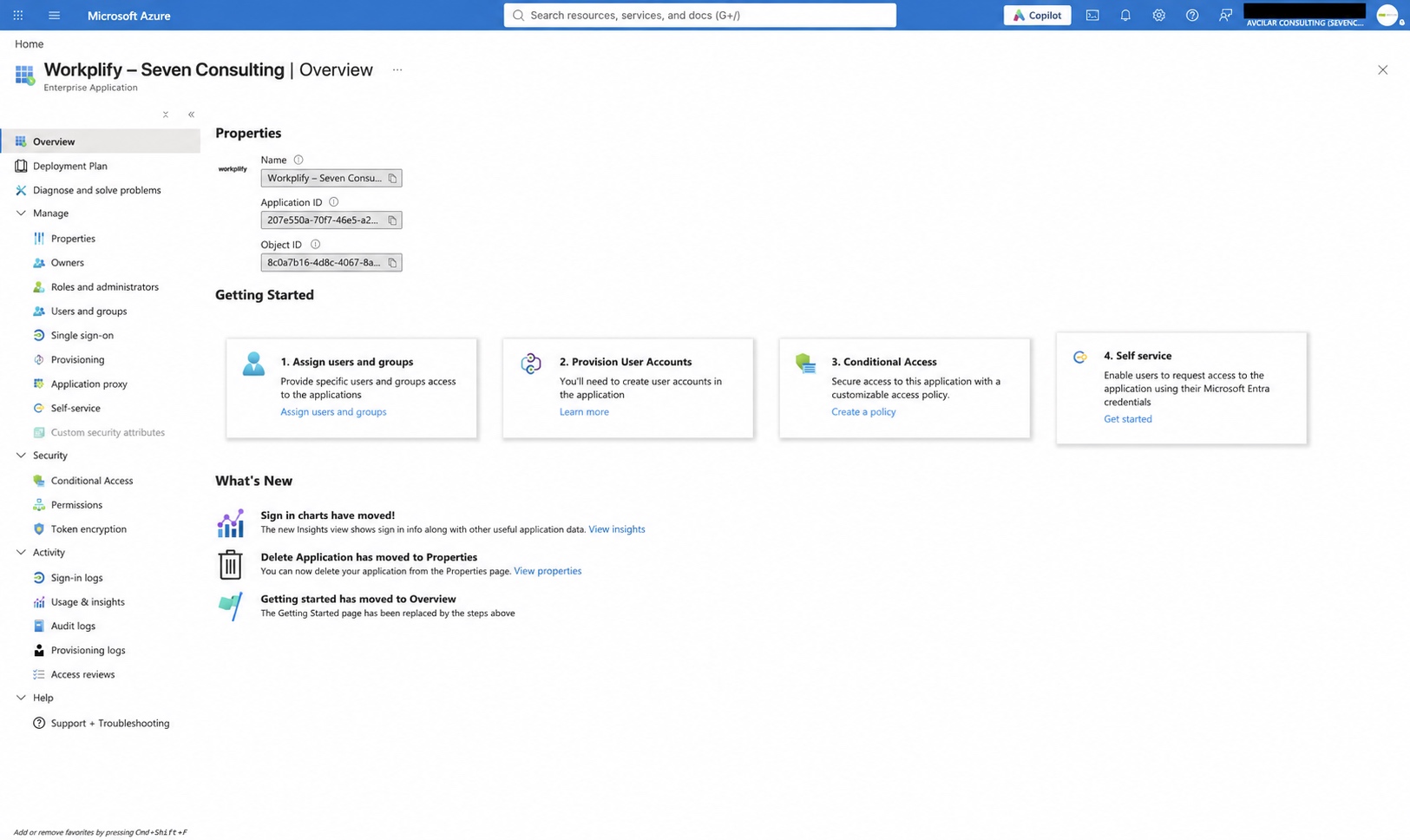Open the feedback icon in top bar
Image resolution: width=1410 pixels, height=840 pixels.
pos(1225,16)
